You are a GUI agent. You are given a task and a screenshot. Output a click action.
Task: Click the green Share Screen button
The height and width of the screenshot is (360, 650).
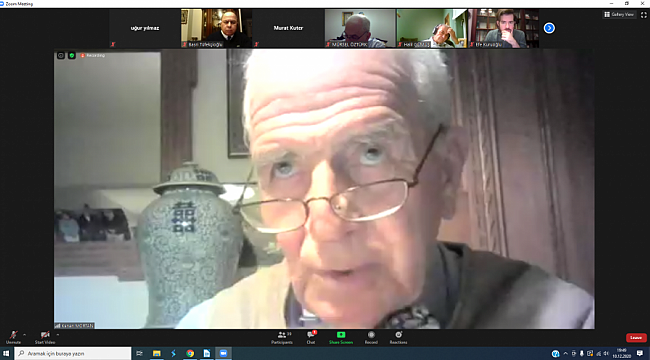tap(341, 338)
